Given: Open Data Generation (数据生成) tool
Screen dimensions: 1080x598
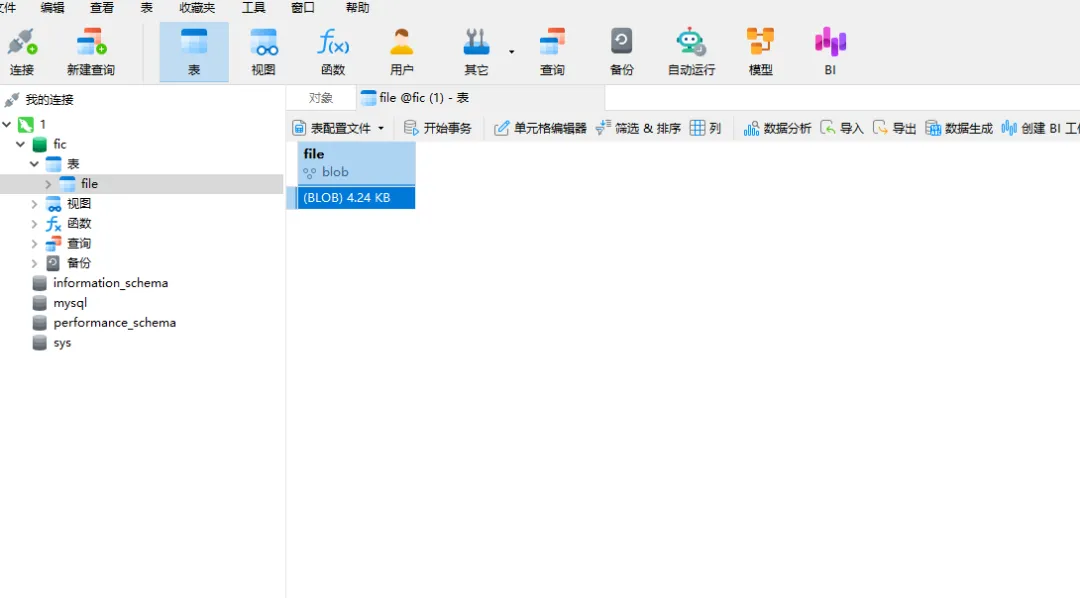Looking at the screenshot, I should coord(959,128).
